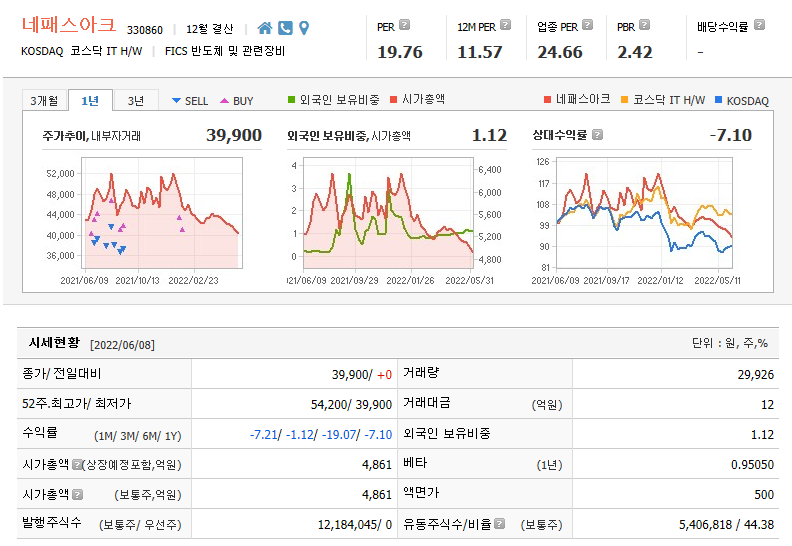Click red 네패스아크 legend swatch
This screenshot has height=546, width=792.
[548, 100]
